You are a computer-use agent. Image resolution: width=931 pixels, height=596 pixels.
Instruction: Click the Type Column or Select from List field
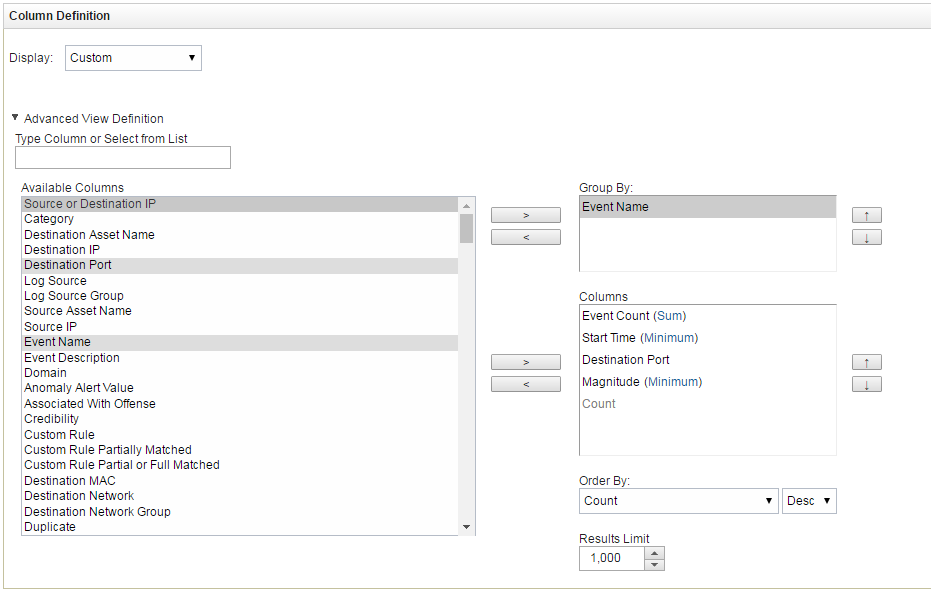click(x=122, y=157)
